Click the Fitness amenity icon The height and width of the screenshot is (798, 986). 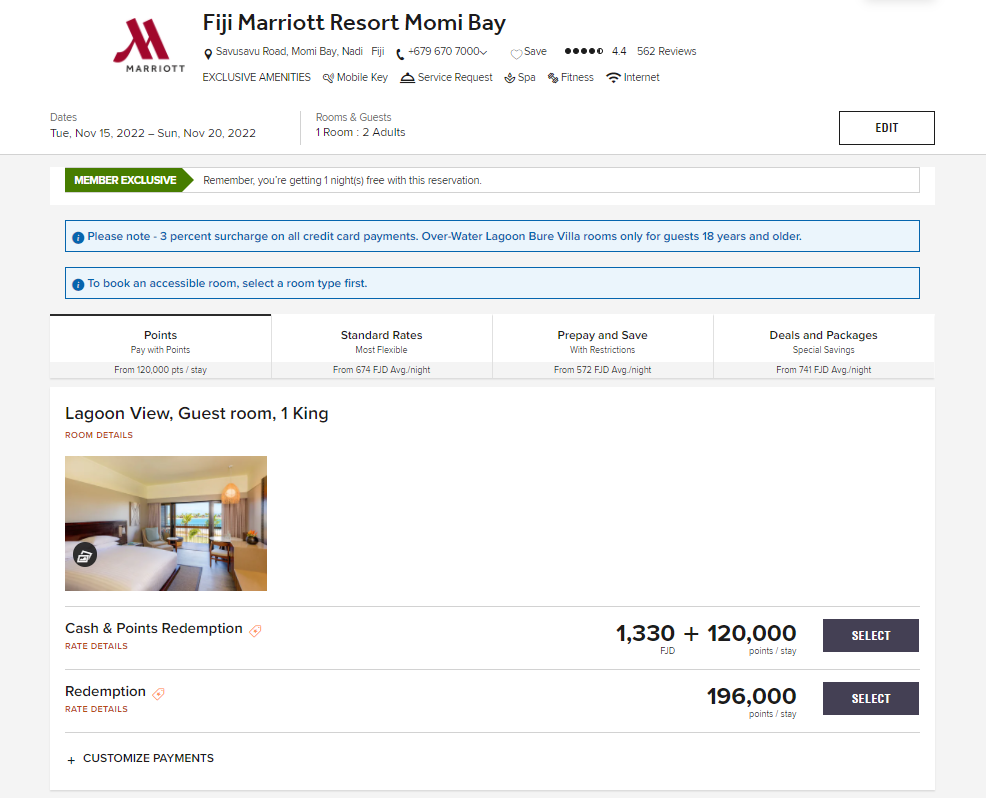[x=554, y=77]
